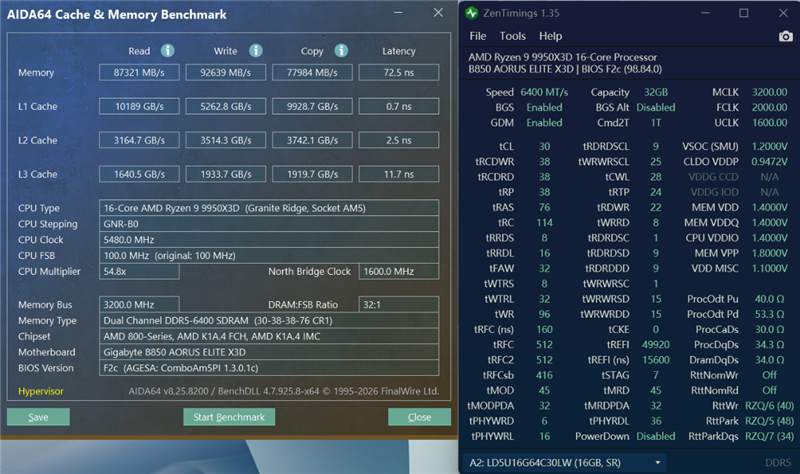This screenshot has height=474, width=800.
Task: Close the ZenTimings window
Action: [x=783, y=13]
